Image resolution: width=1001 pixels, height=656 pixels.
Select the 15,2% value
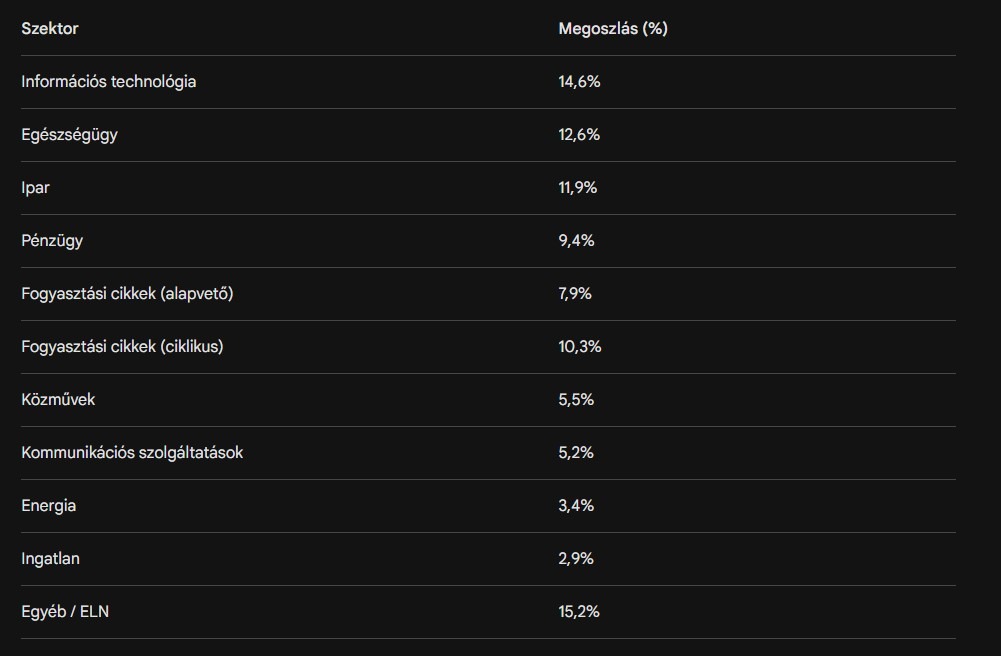[x=579, y=612]
